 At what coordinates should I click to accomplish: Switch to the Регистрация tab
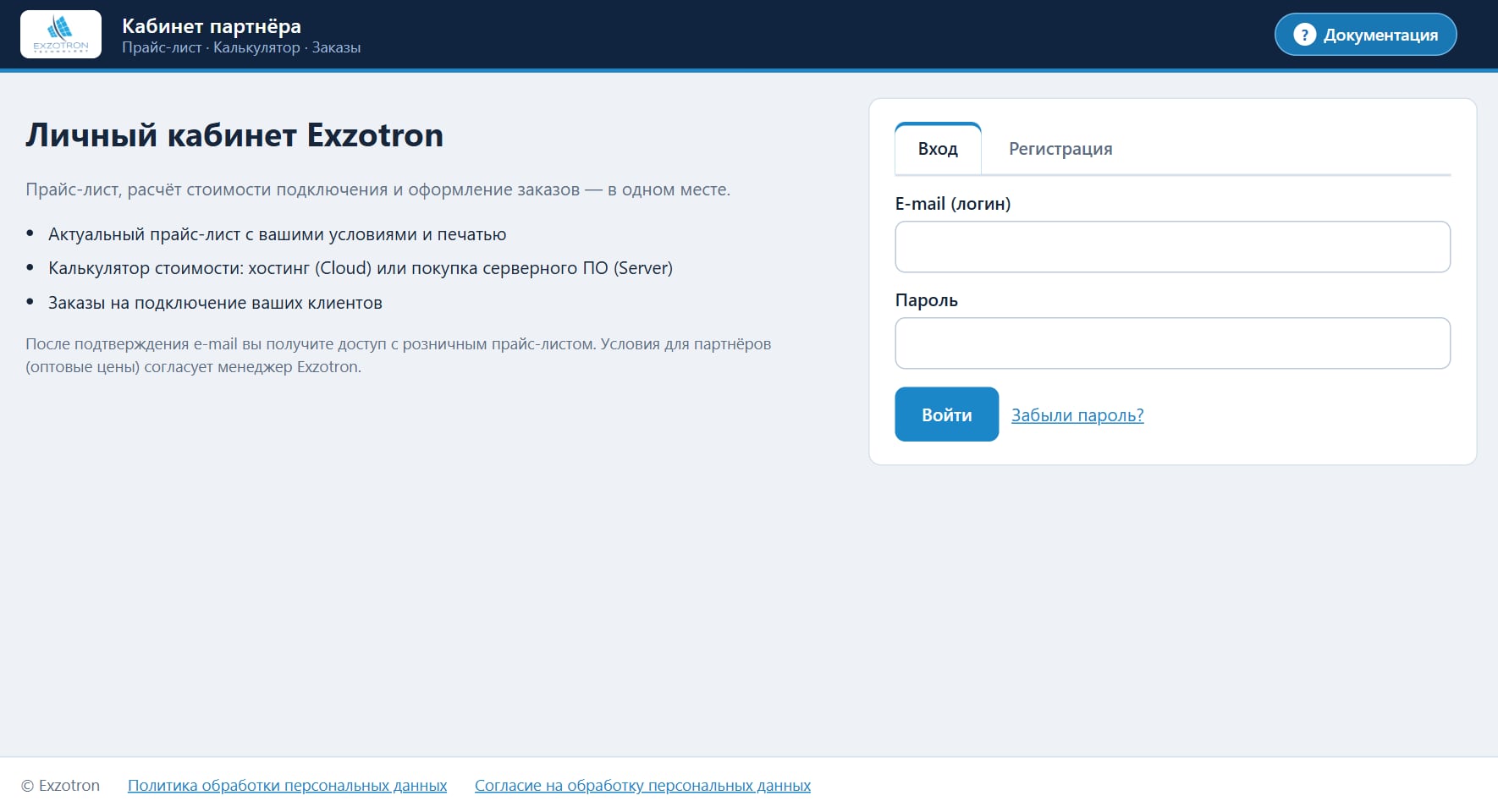pyautogui.click(x=1060, y=149)
